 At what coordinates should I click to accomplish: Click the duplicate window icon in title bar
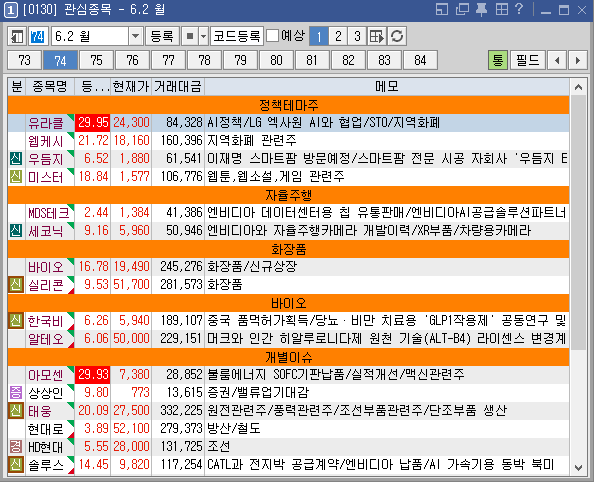pos(462,9)
